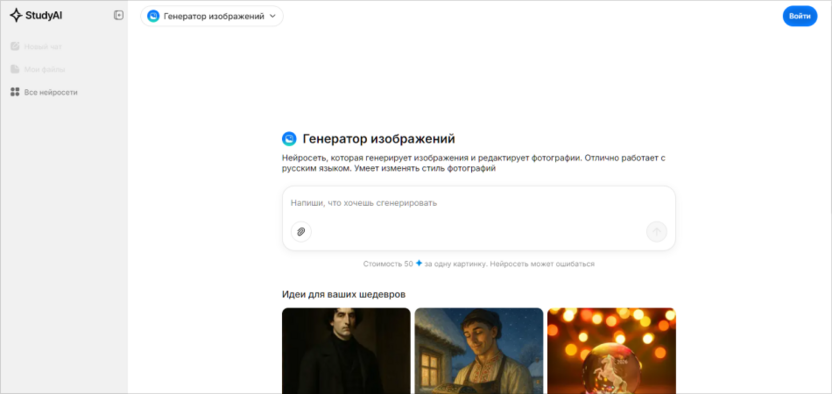Open the Генератор изображений dropdown
832x394 pixels.
click(212, 16)
